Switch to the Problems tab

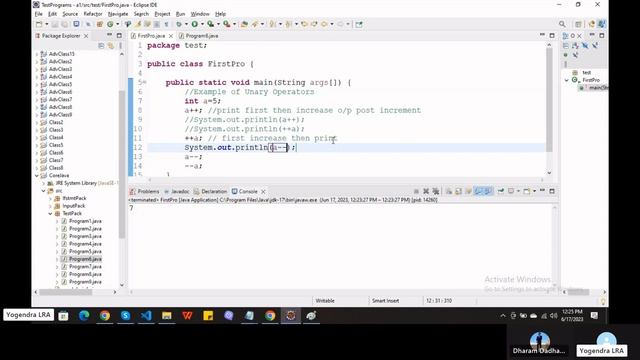point(144,191)
